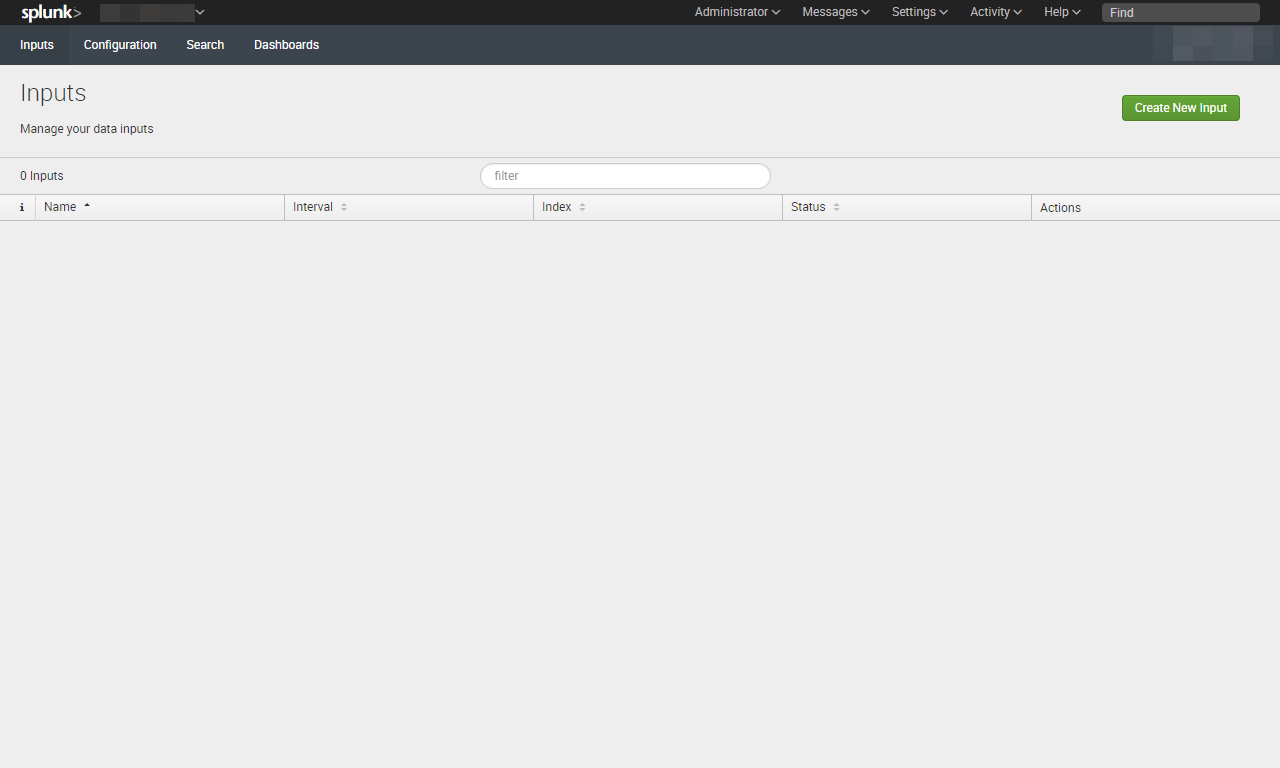Open the Settings menu
The height and width of the screenshot is (768, 1280).
coord(919,12)
